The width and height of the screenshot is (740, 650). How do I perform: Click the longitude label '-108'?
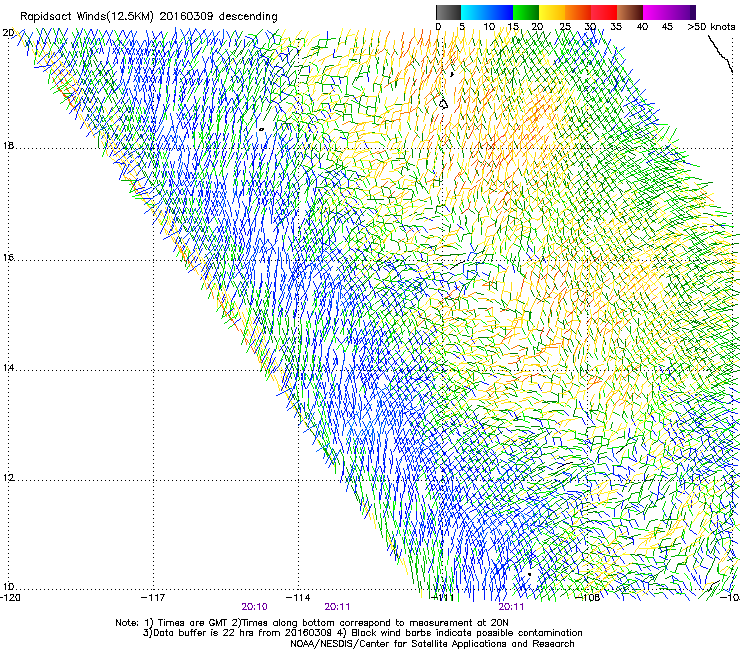[588, 598]
